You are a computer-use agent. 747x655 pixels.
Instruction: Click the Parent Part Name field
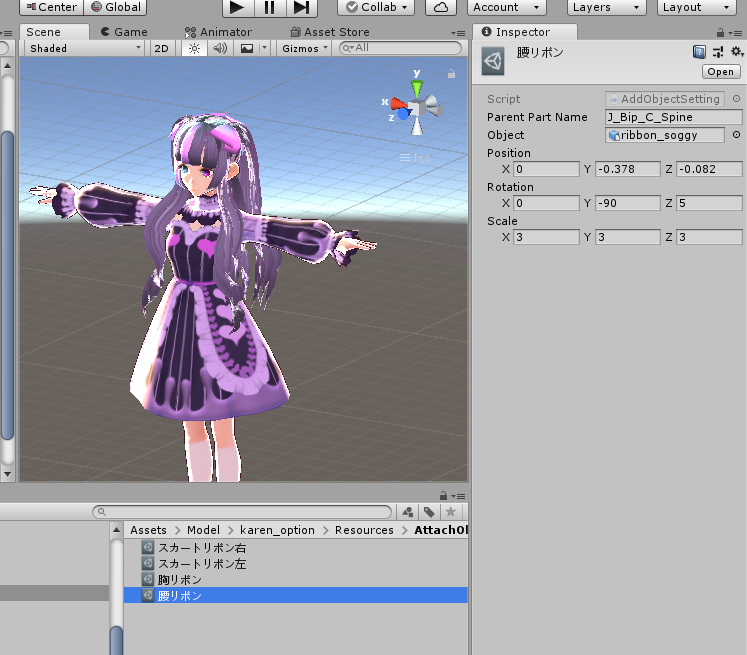point(673,117)
